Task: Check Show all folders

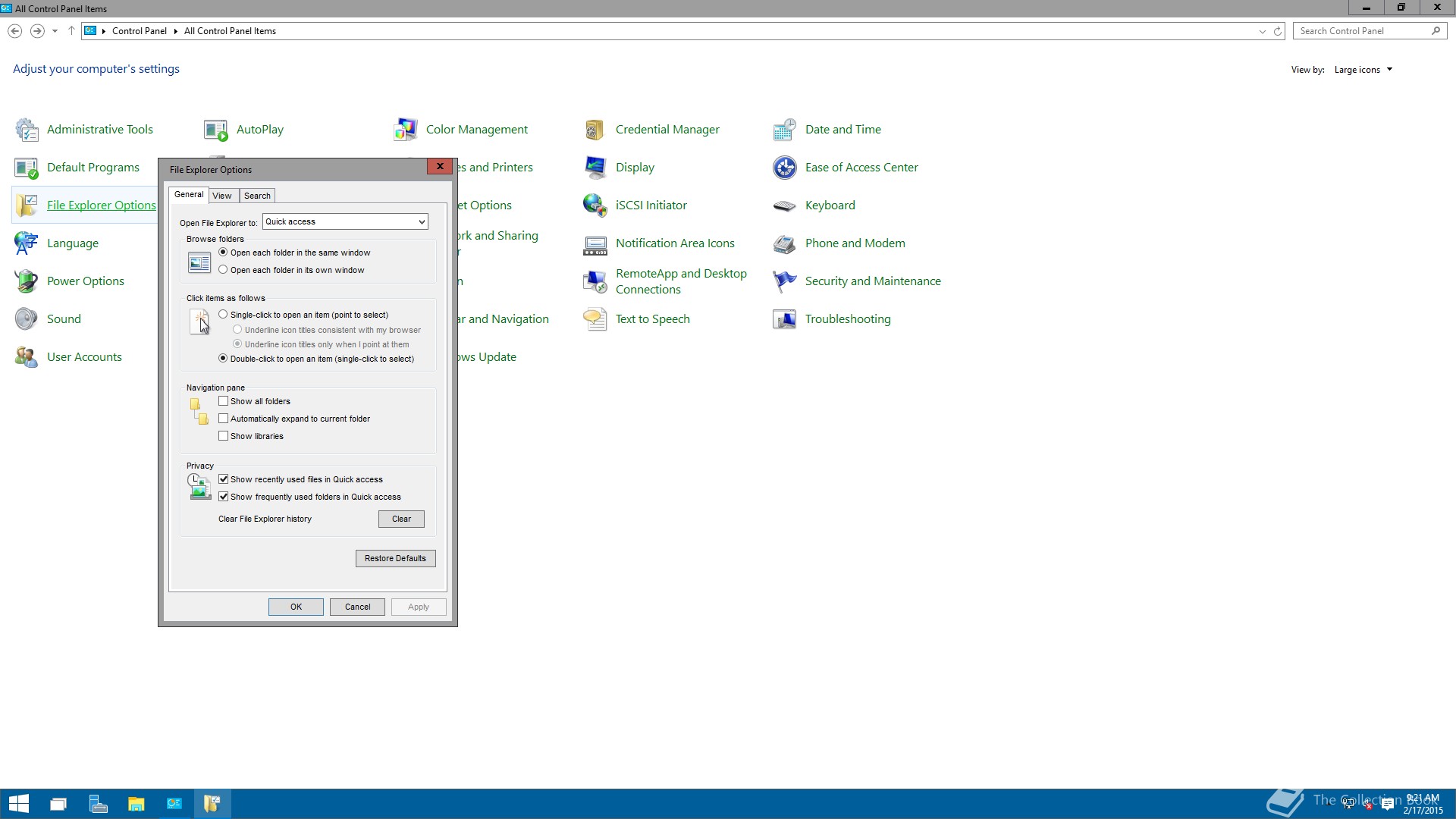Action: pos(223,401)
